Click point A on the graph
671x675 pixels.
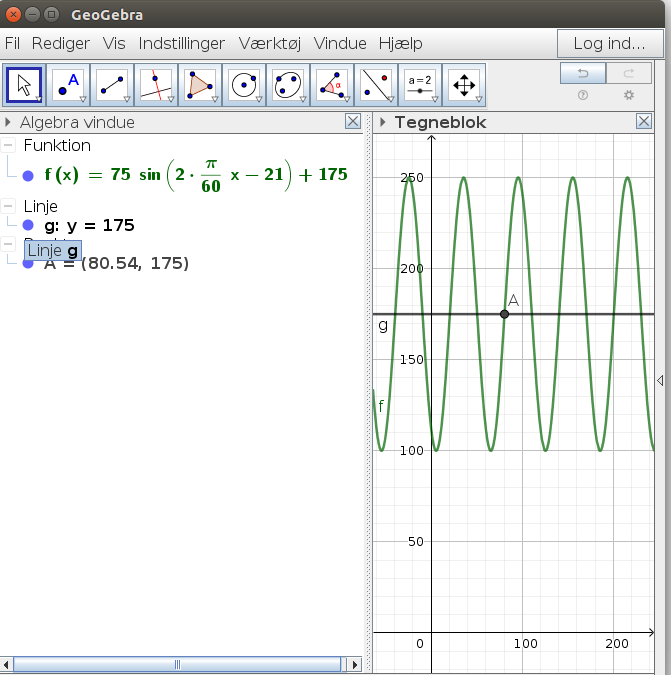pyautogui.click(x=504, y=314)
